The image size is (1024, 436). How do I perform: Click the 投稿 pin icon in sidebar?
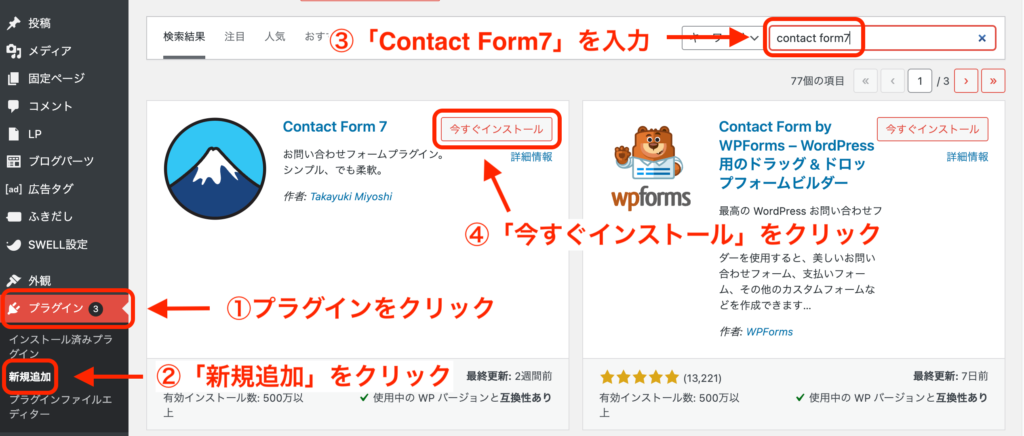[13, 23]
